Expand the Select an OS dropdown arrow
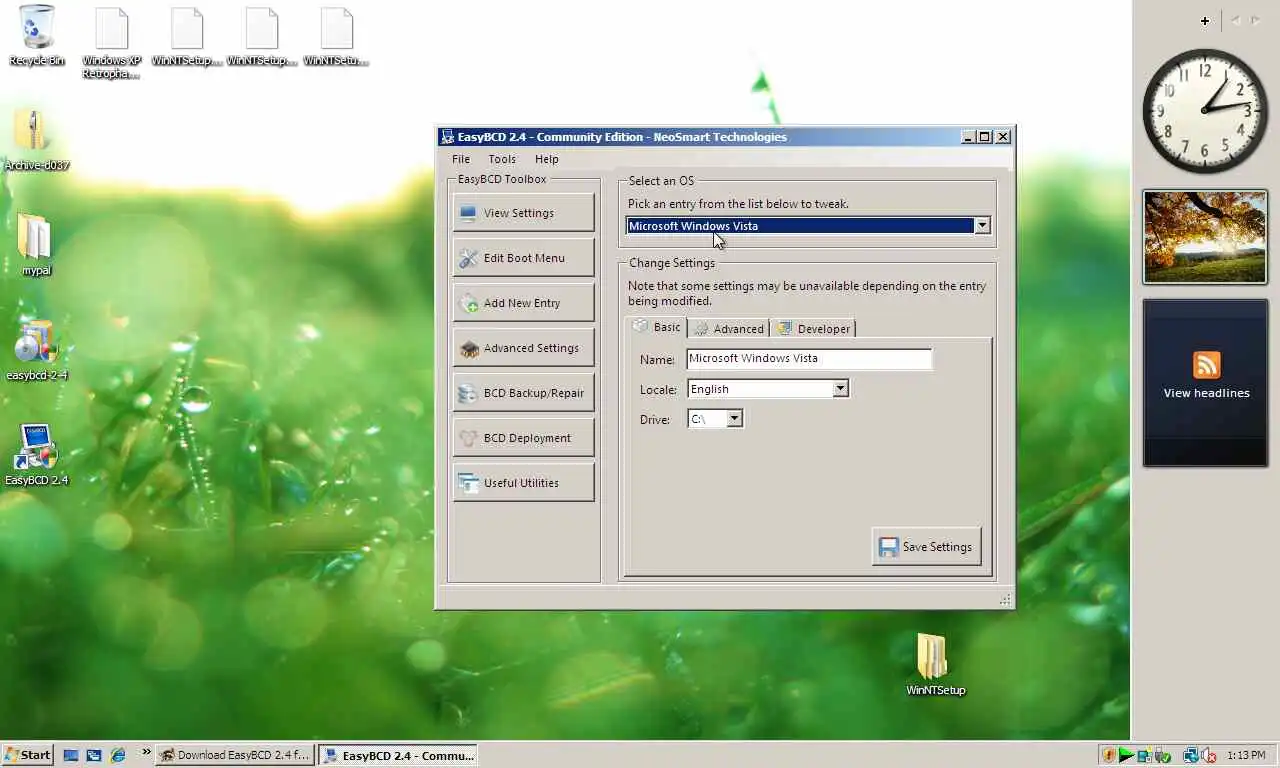Viewport: 1280px width, 768px height. pos(982,225)
